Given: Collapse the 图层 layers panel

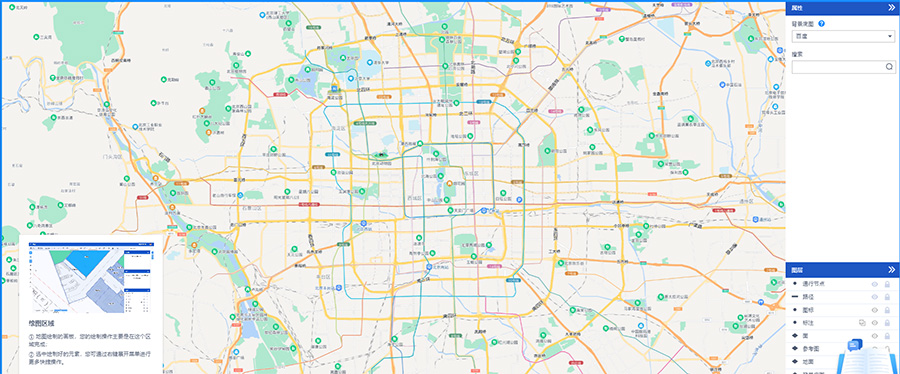Looking at the screenshot, I should [891, 270].
